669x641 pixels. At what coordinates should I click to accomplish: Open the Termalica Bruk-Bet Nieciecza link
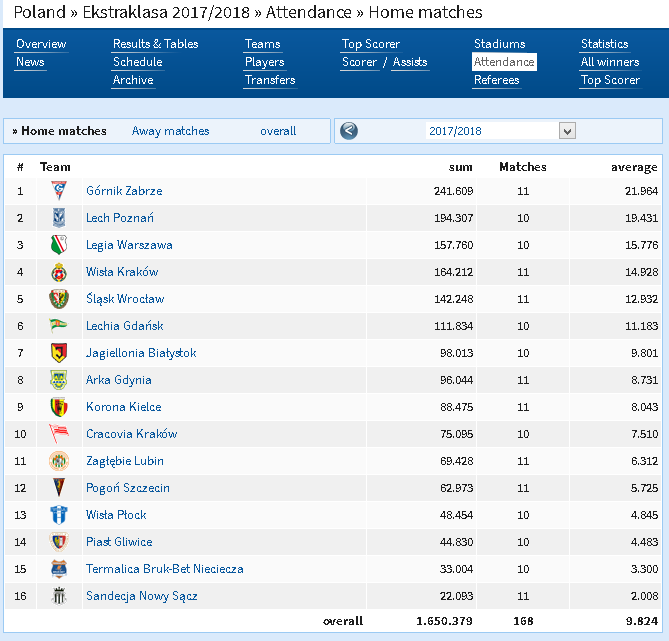pos(165,569)
